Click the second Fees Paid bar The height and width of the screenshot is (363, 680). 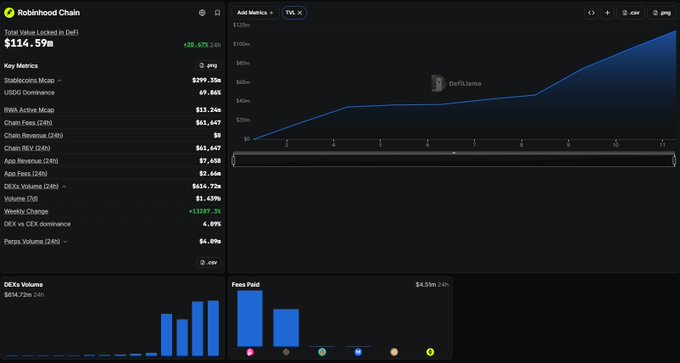pyautogui.click(x=286, y=328)
